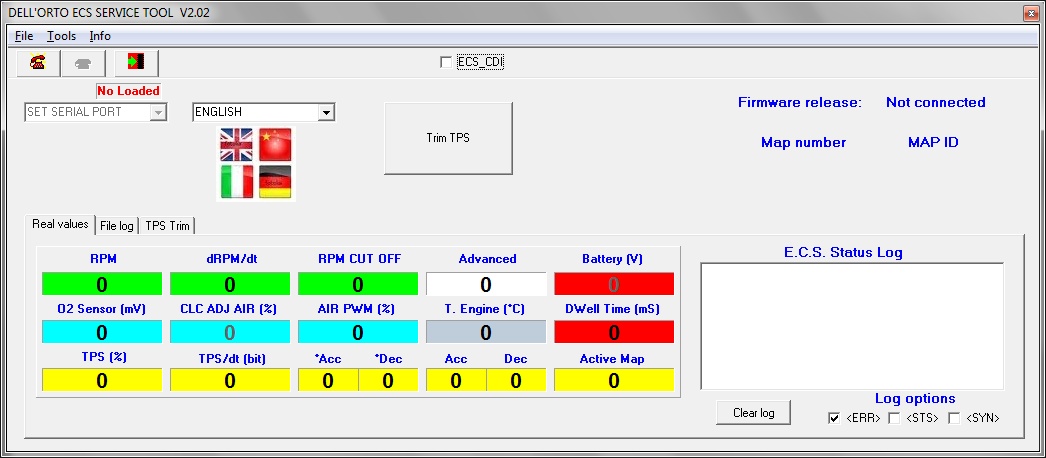The image size is (1046, 458).
Task: Select the Italian flag language icon
Action: (x=236, y=181)
